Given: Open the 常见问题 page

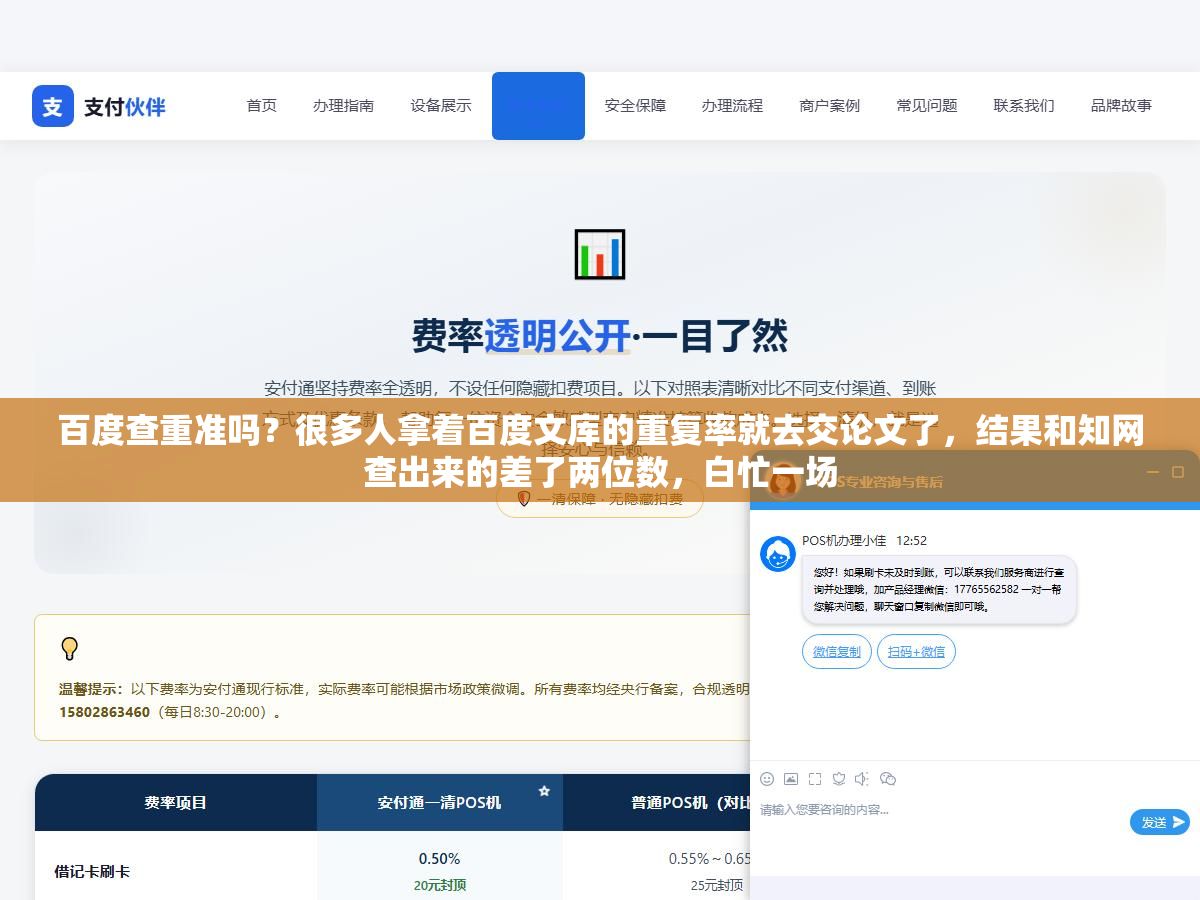Looking at the screenshot, I should pyautogui.click(x=927, y=105).
